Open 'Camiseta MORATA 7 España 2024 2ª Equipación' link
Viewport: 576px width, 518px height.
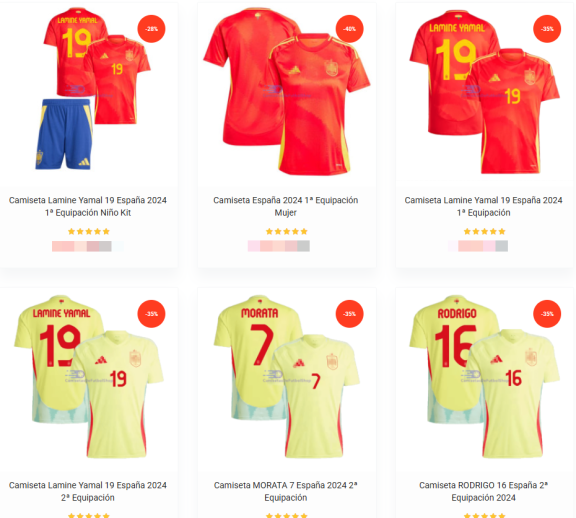point(286,492)
